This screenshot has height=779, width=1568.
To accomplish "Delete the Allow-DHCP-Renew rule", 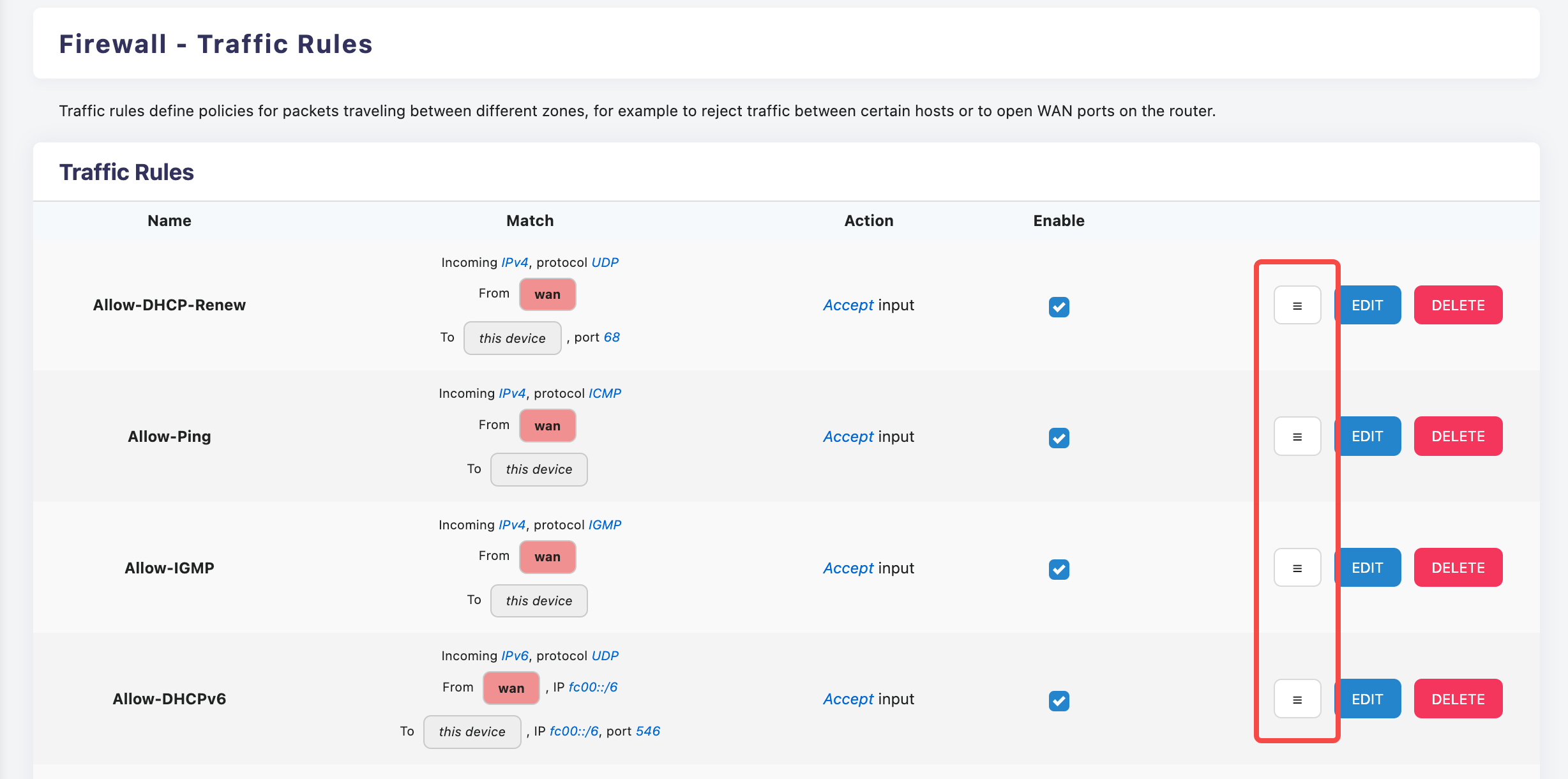I will (x=1458, y=305).
